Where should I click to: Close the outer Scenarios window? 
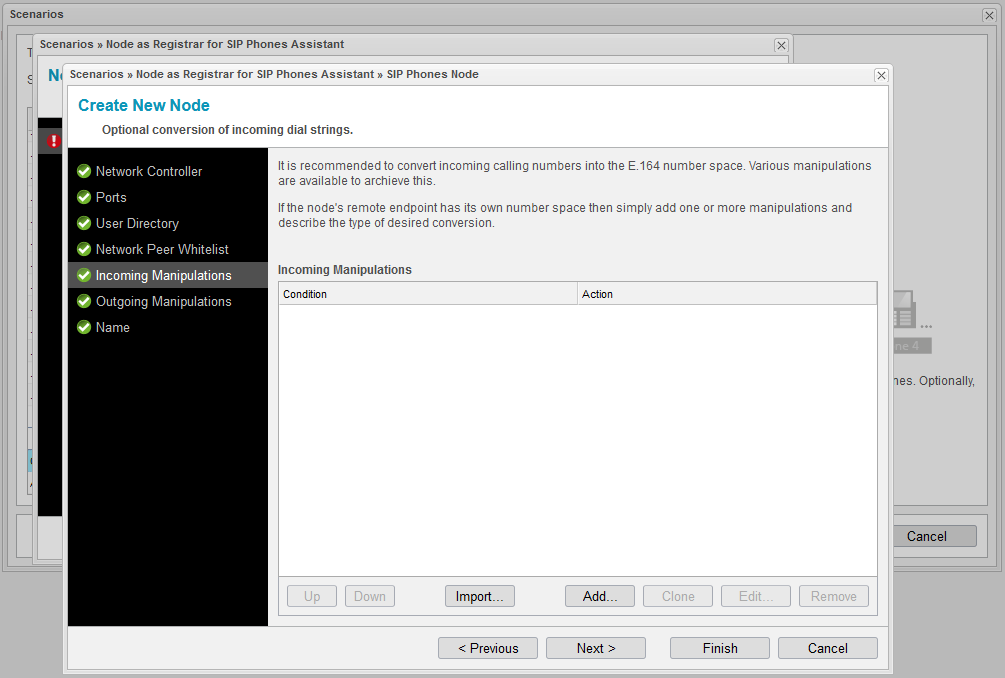click(989, 15)
